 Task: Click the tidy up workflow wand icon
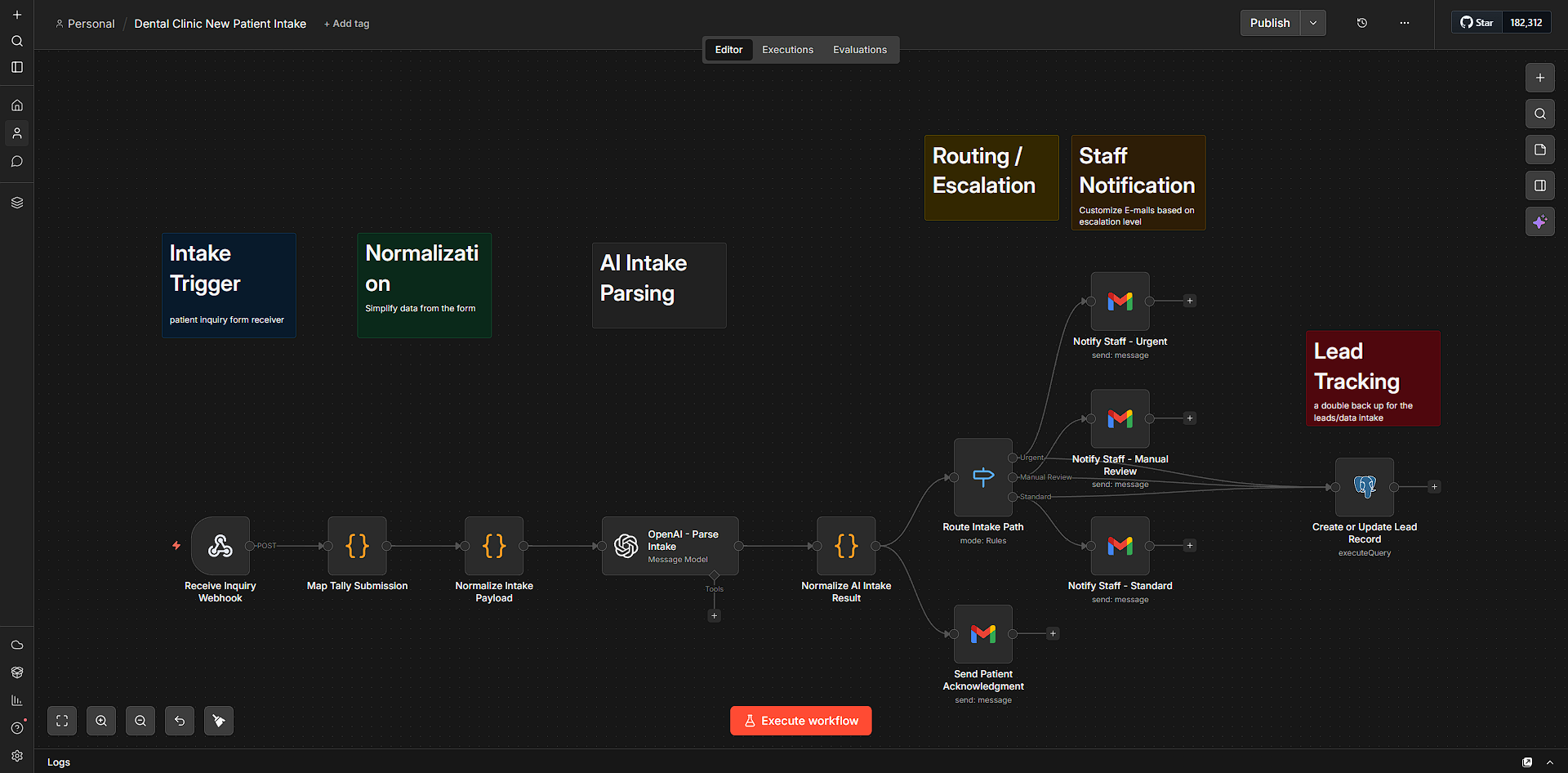[219, 720]
